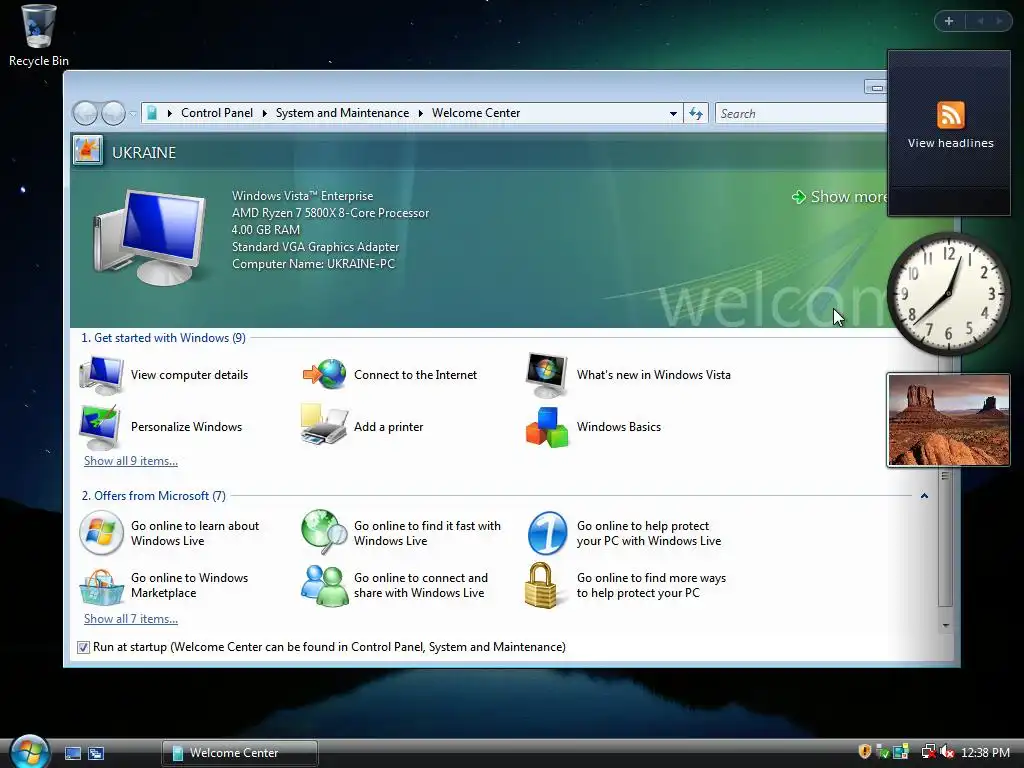This screenshot has height=768, width=1024.
Task: Click Show more details link
Action: 840,197
